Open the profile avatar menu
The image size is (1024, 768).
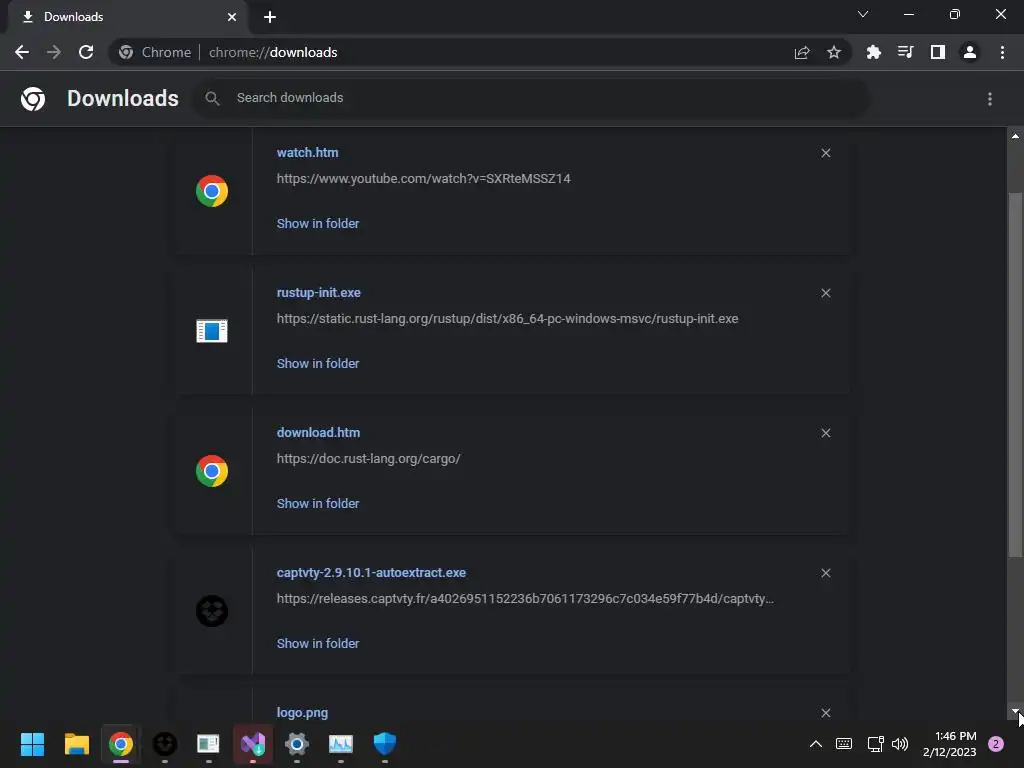pyautogui.click(x=970, y=52)
